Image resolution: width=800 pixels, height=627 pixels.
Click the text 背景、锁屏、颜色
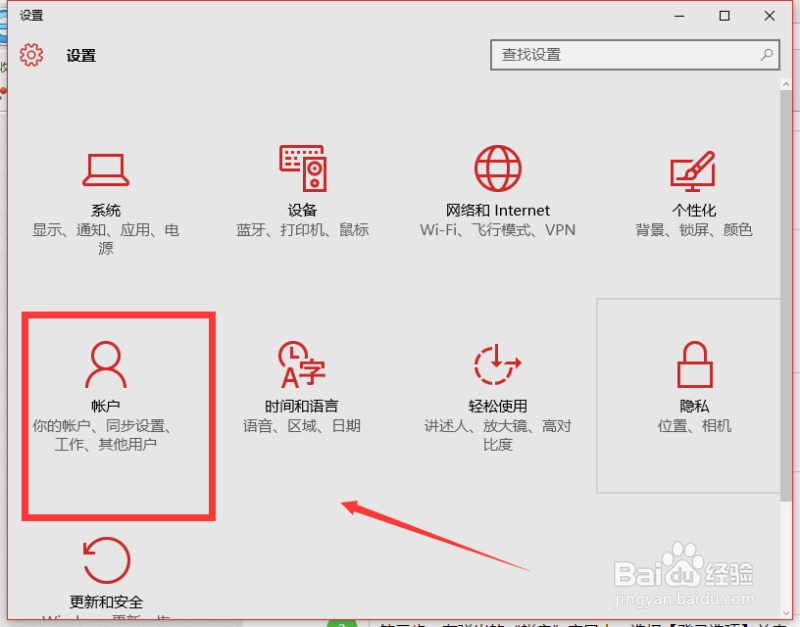click(694, 230)
